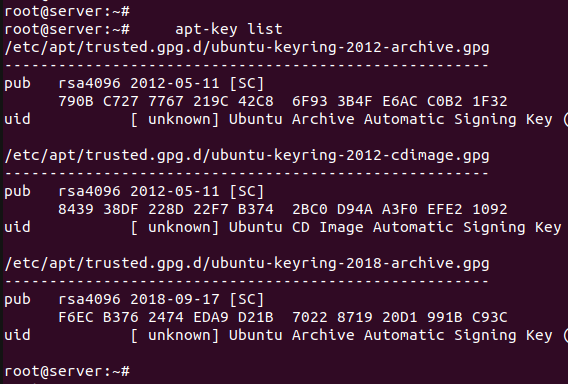Viewport: 568px width, 384px height.
Task: Click the dashed separator under the cdimage path
Action: point(247,174)
